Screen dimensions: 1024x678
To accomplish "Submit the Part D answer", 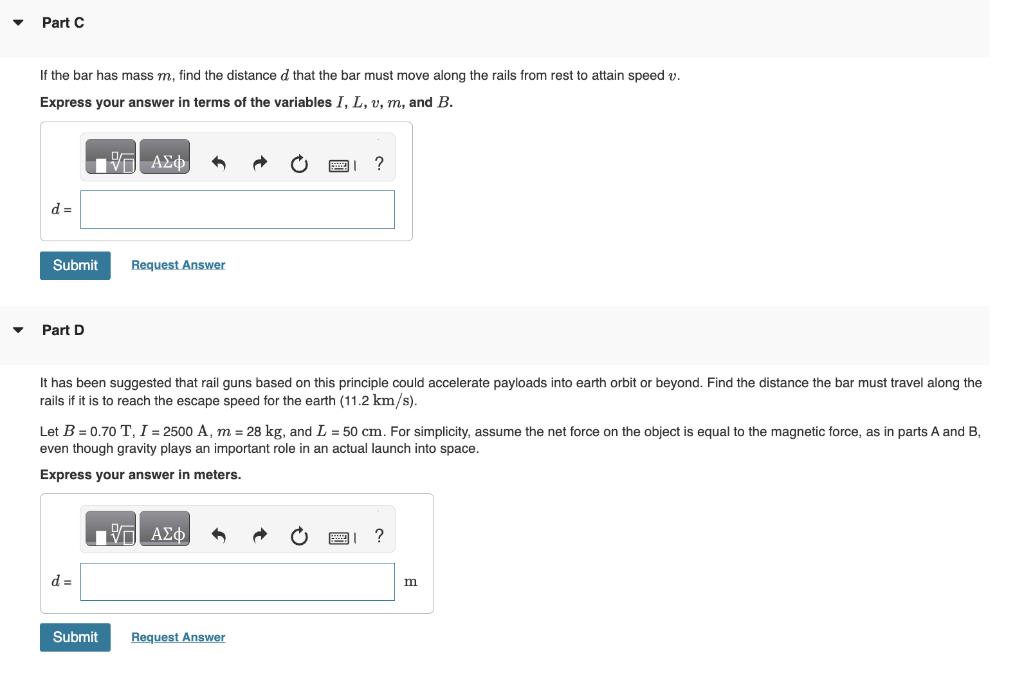I will tap(75, 637).
